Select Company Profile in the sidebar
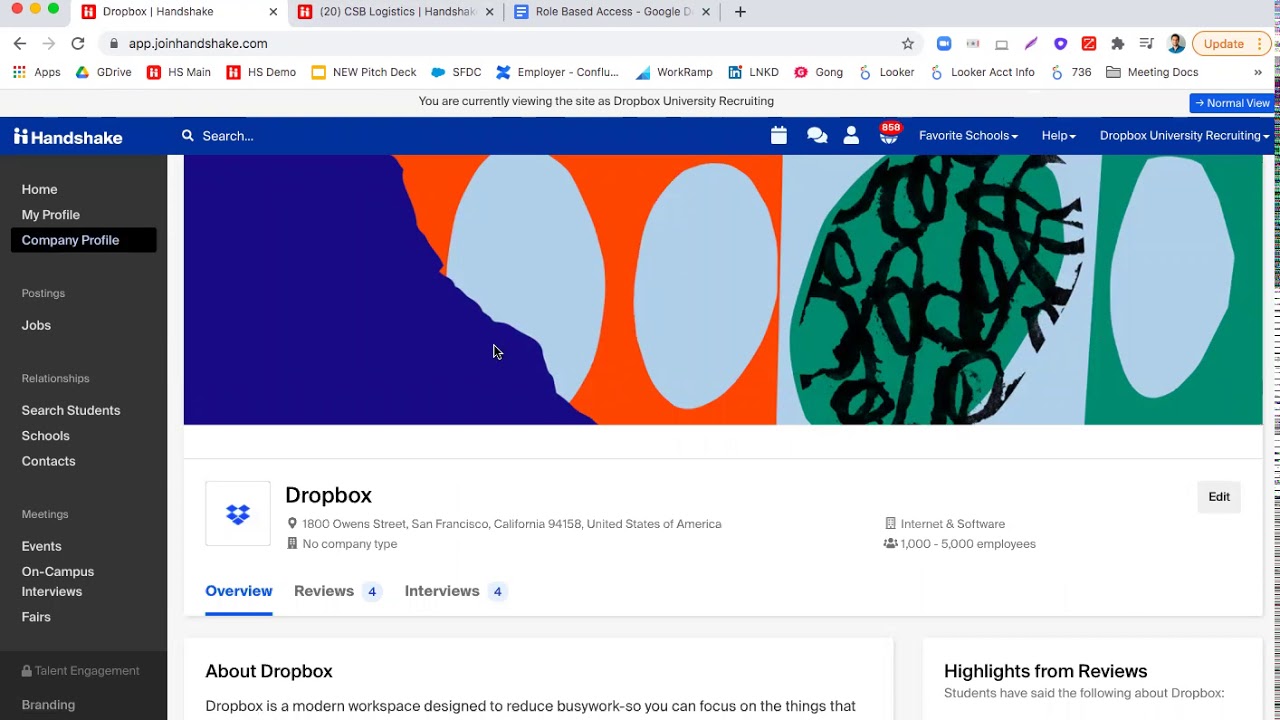 coord(84,240)
